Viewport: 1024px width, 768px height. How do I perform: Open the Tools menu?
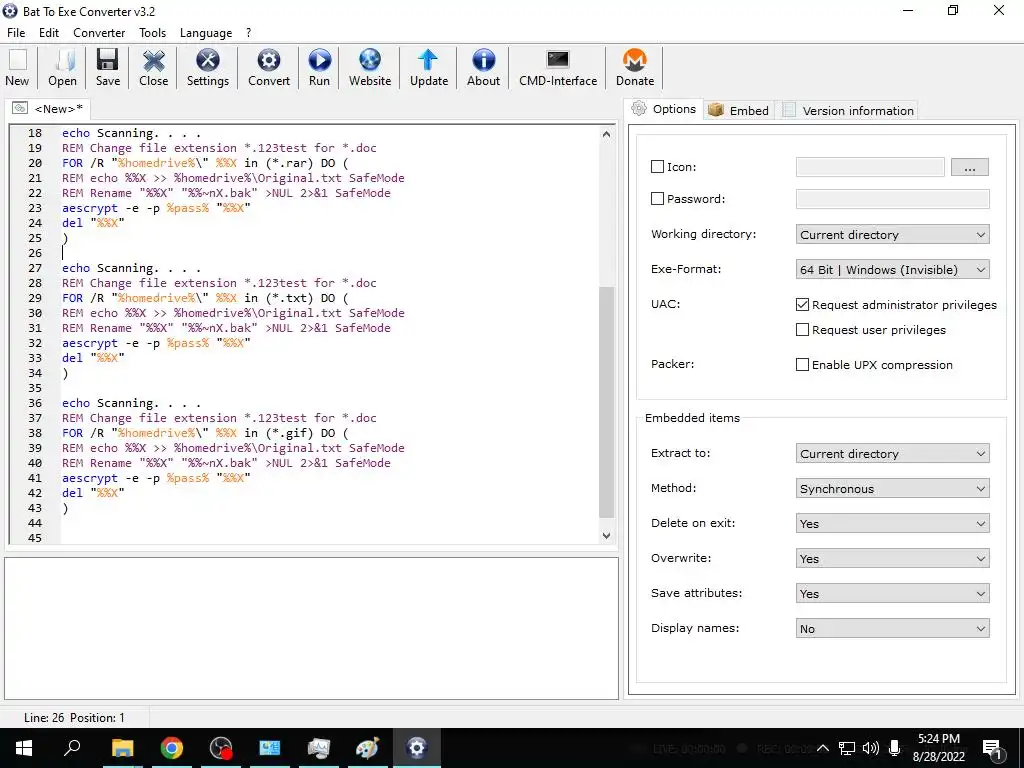[152, 33]
